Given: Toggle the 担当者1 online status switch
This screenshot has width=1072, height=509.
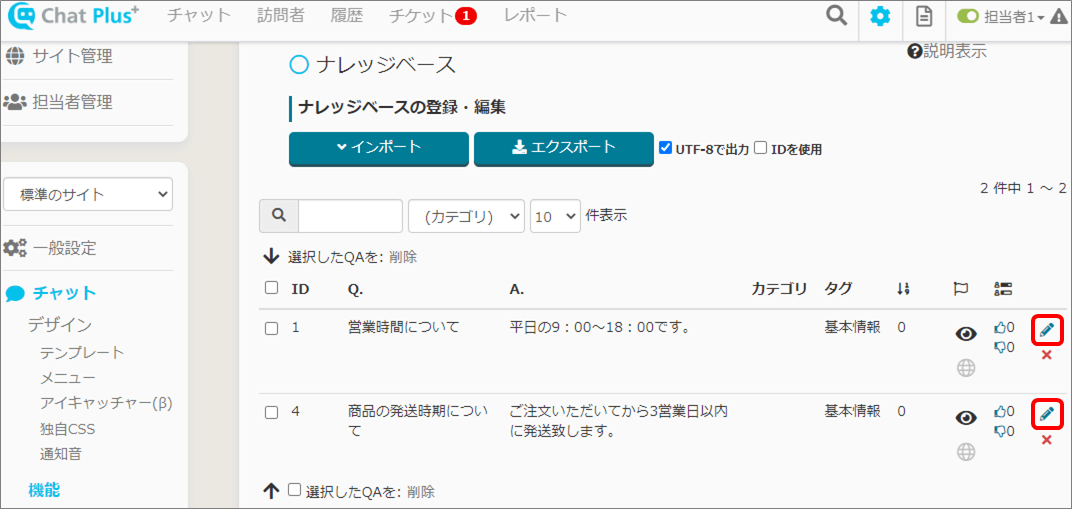Looking at the screenshot, I should tap(968, 17).
